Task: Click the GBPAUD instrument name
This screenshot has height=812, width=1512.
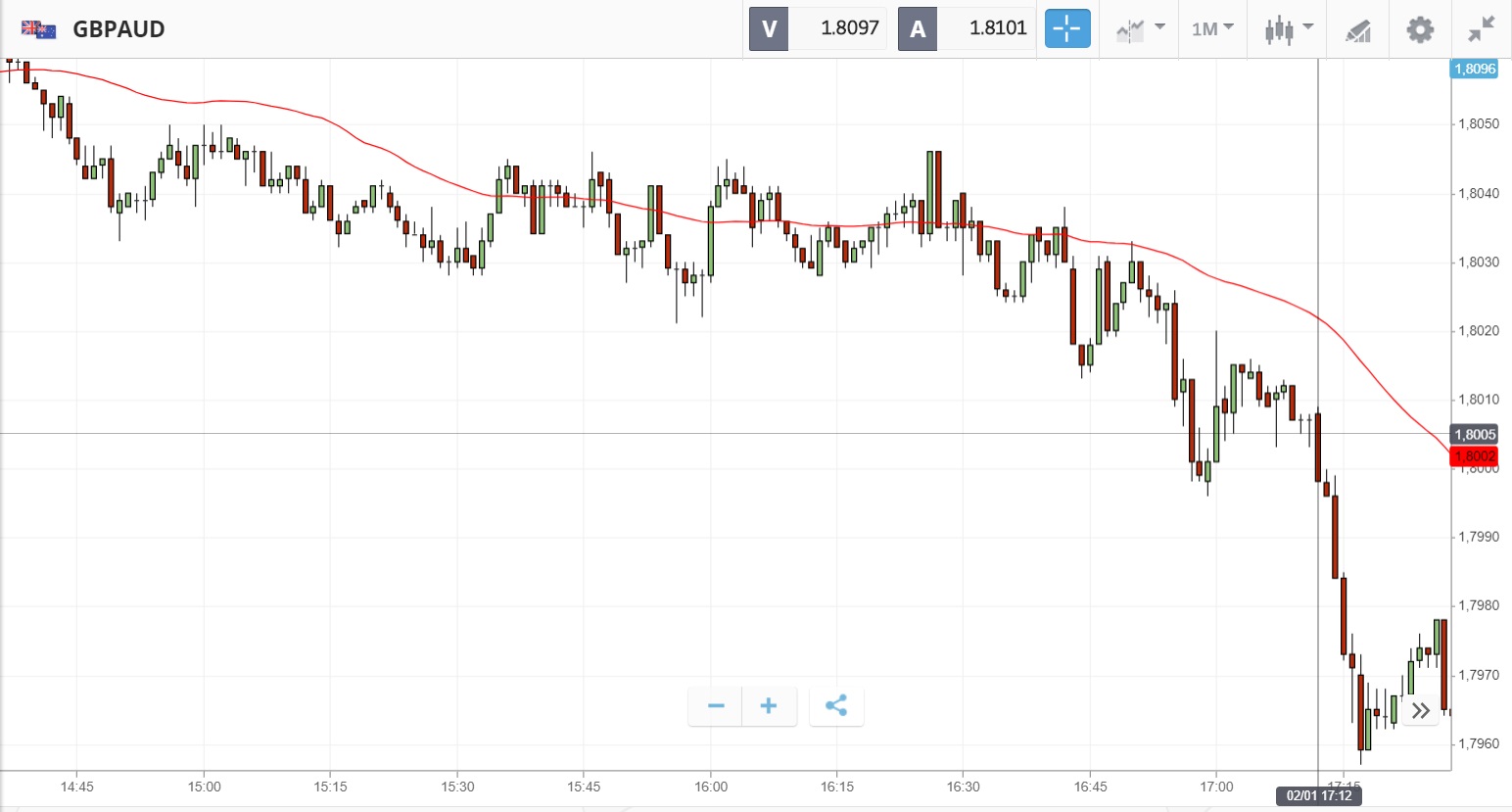Action: pyautogui.click(x=118, y=29)
